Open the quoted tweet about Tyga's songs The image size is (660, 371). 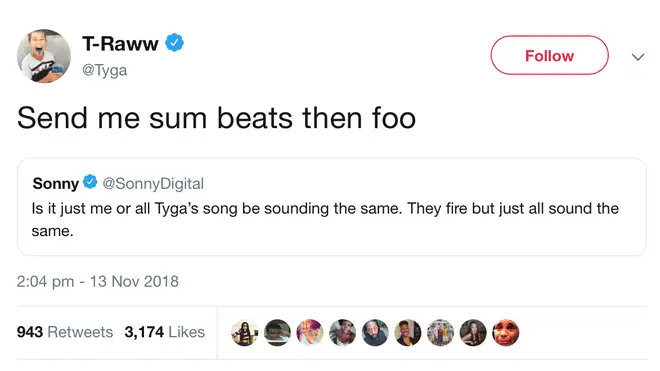332,207
